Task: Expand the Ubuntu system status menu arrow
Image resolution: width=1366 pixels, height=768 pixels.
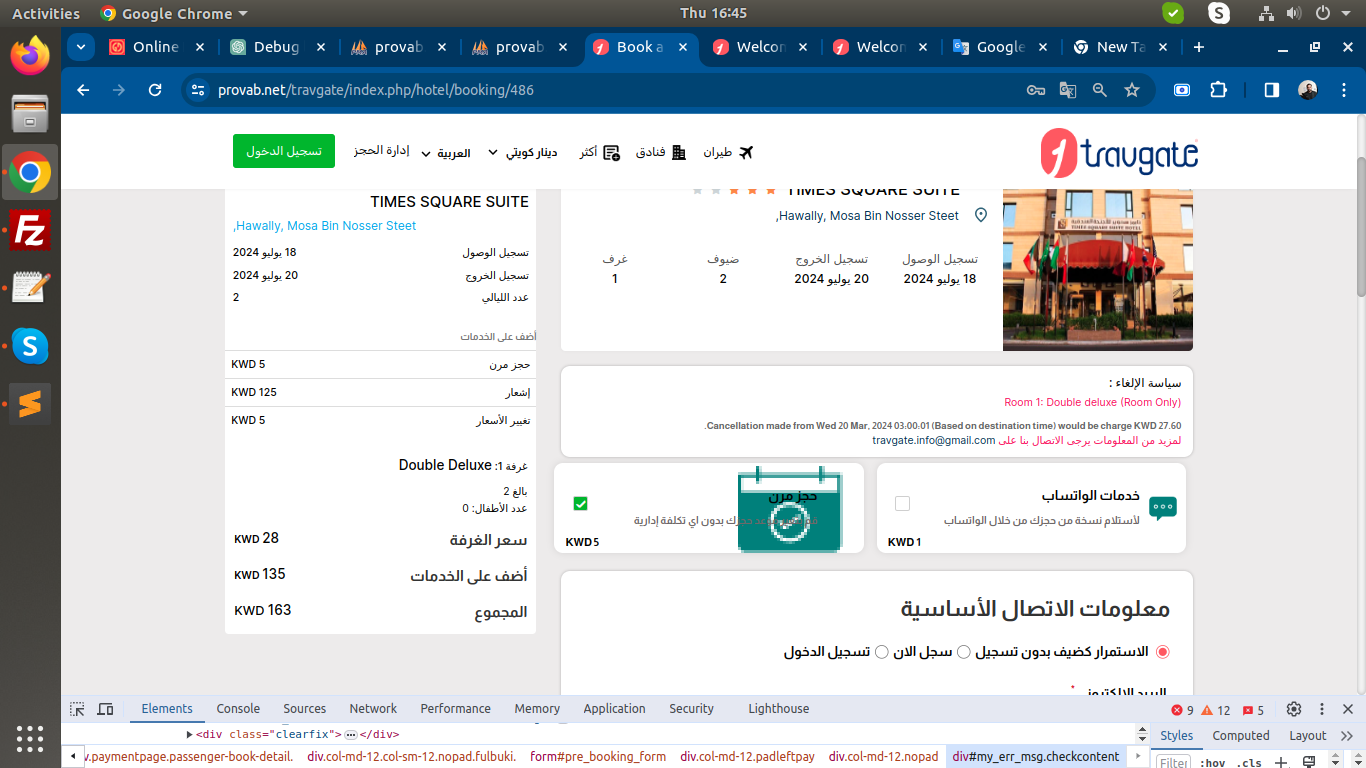Action: (1348, 13)
